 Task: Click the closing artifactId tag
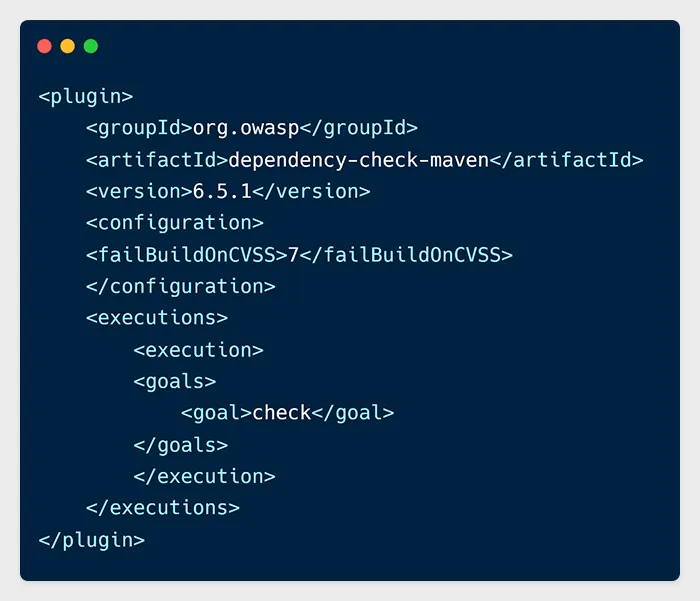pyautogui.click(x=567, y=160)
